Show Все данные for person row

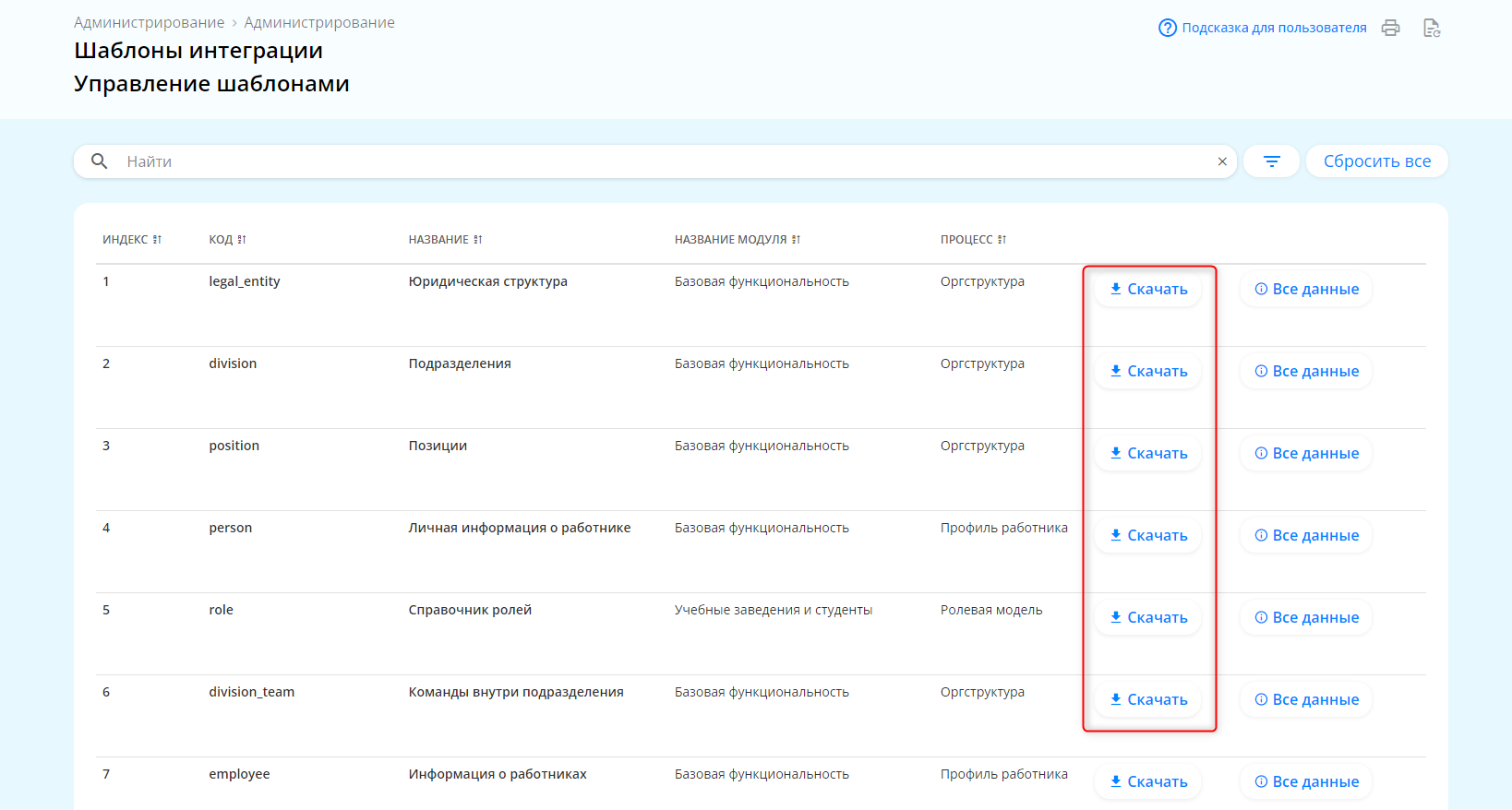pyautogui.click(x=1306, y=536)
